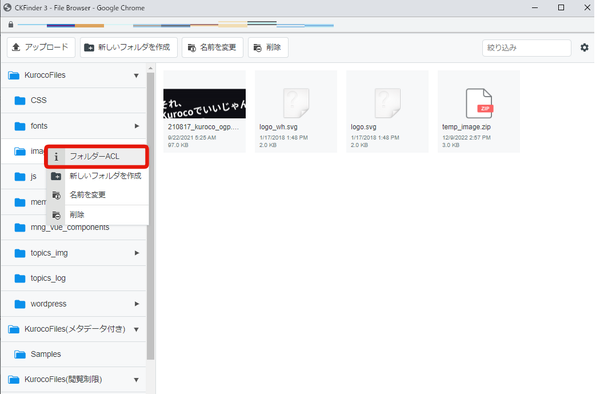Select the temp_image.zip file icon
This screenshot has width=600, height=394.
pyautogui.click(x=479, y=103)
